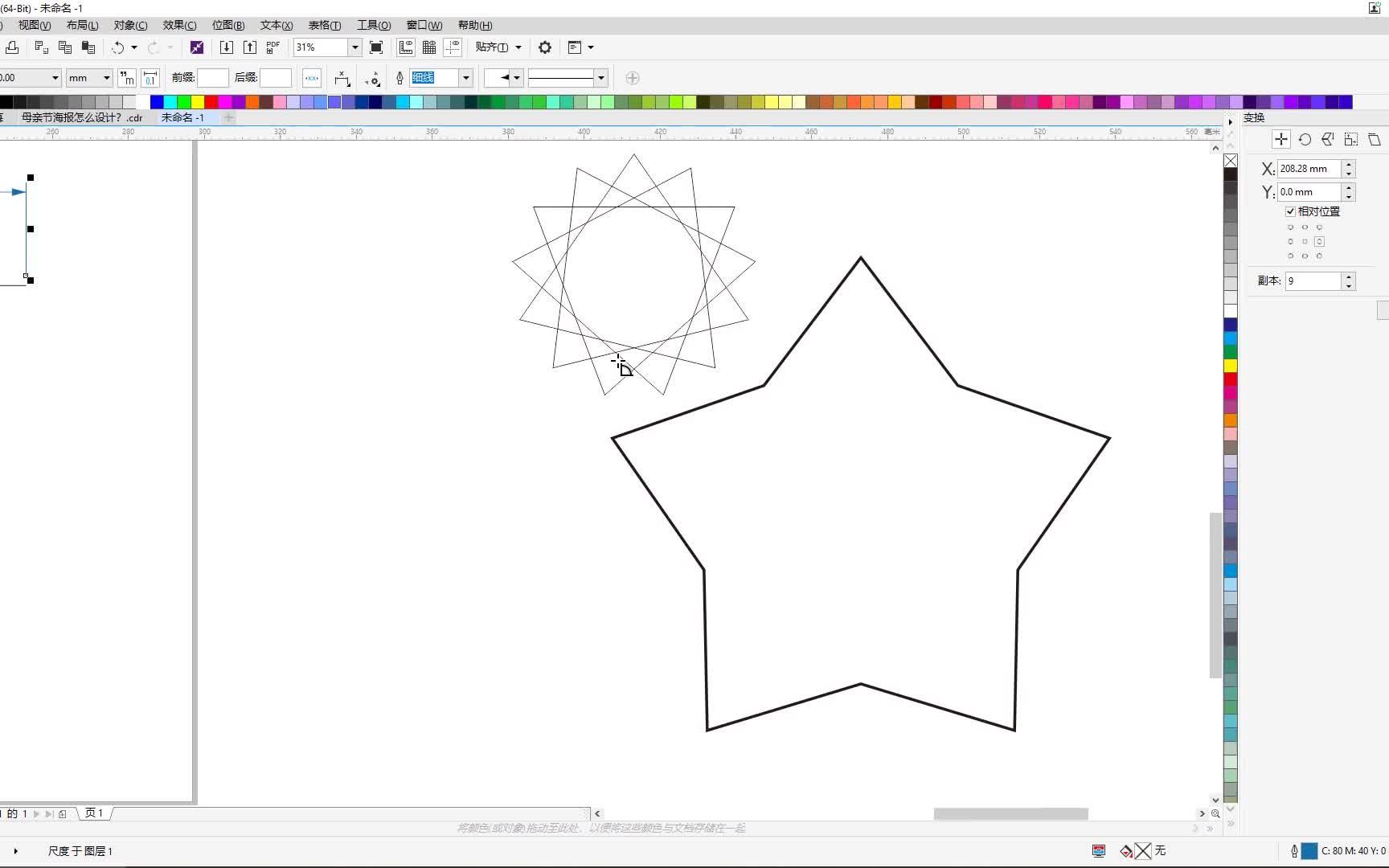
Task: Select the bottom-center anchor in position grid
Action: pyautogui.click(x=1305, y=256)
